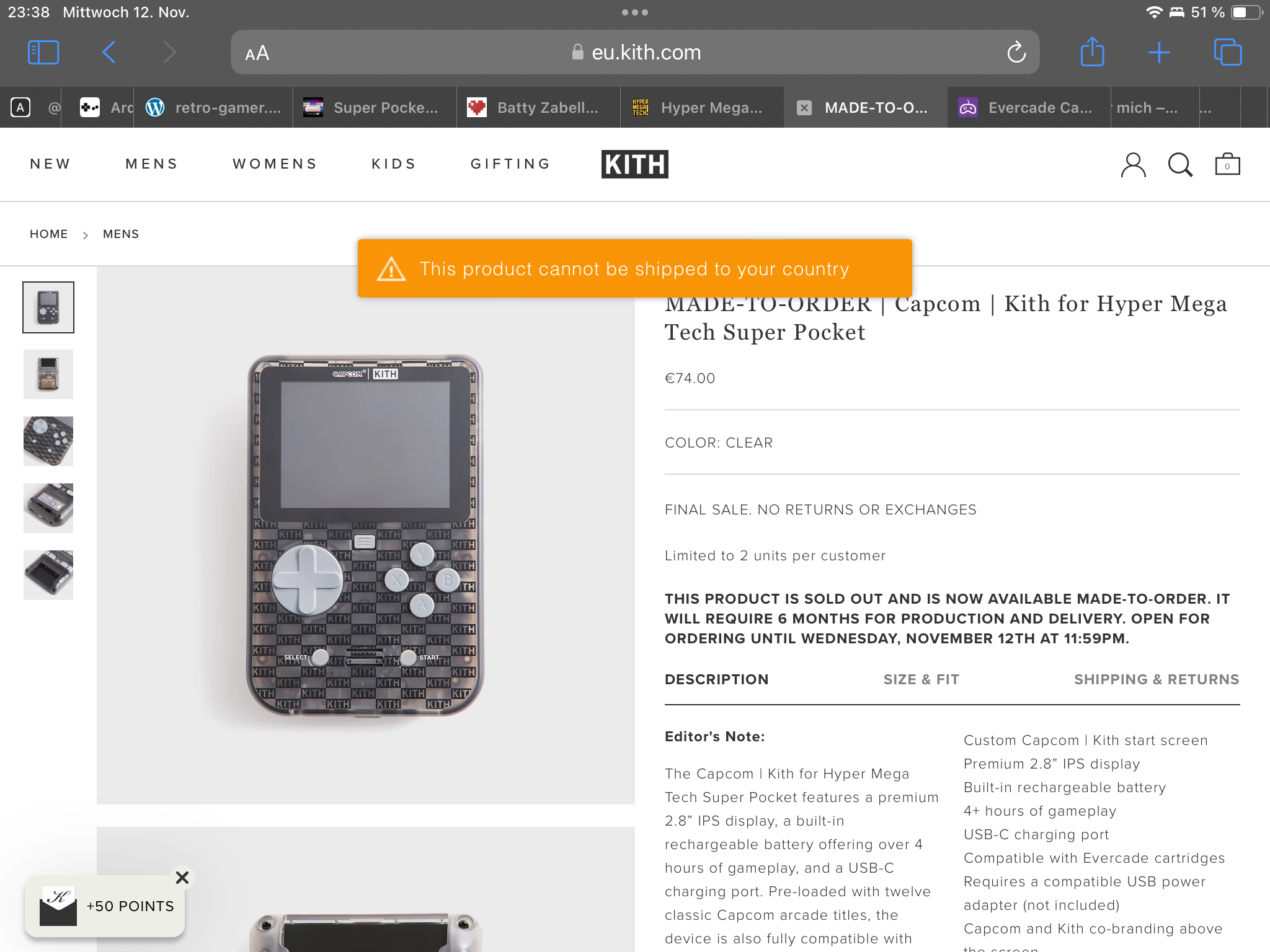This screenshot has height=952, width=1270.
Task: Open the AA reader text options
Action: tap(257, 53)
